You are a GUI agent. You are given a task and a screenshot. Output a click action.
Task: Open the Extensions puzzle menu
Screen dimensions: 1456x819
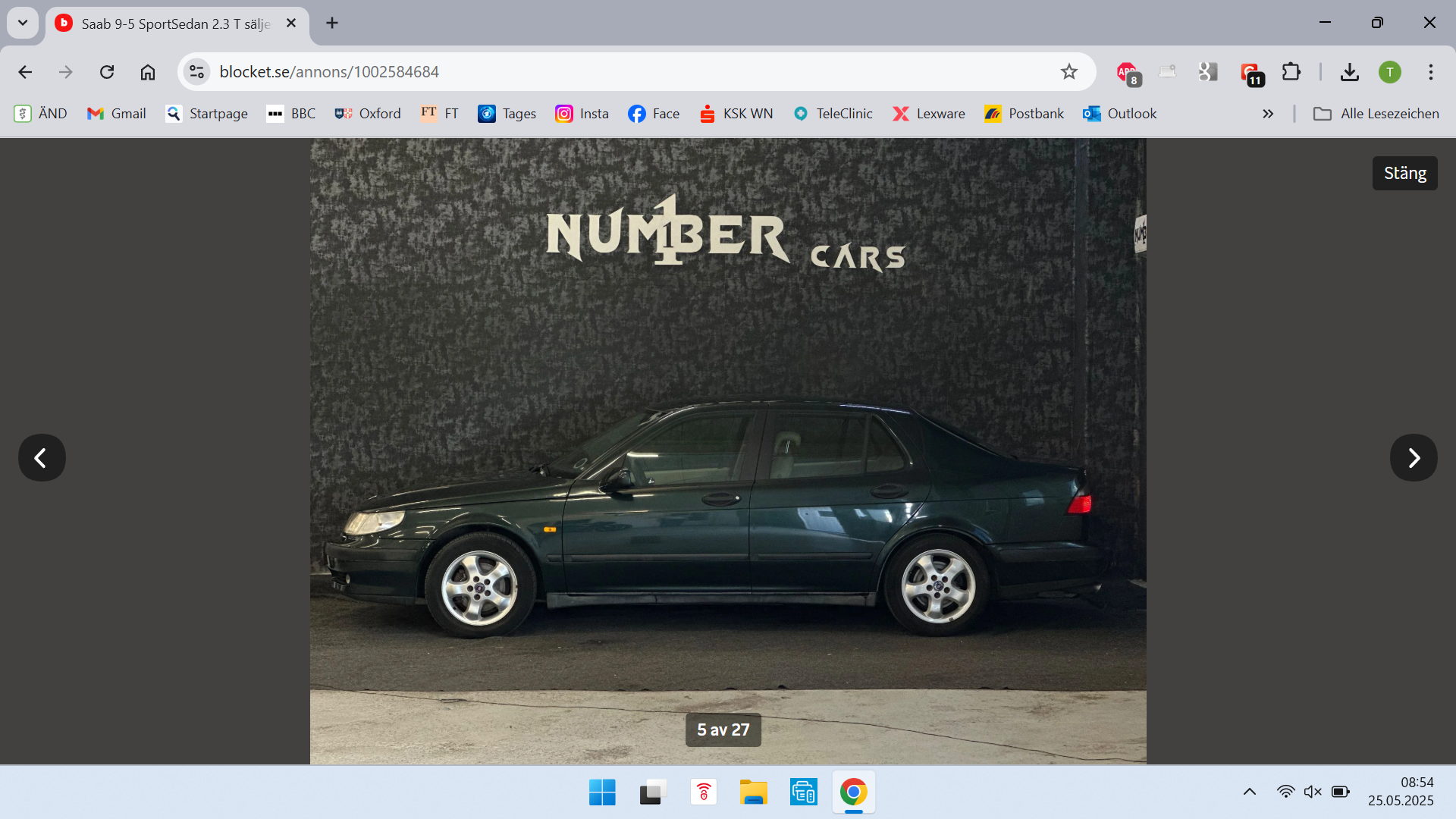coord(1291,72)
